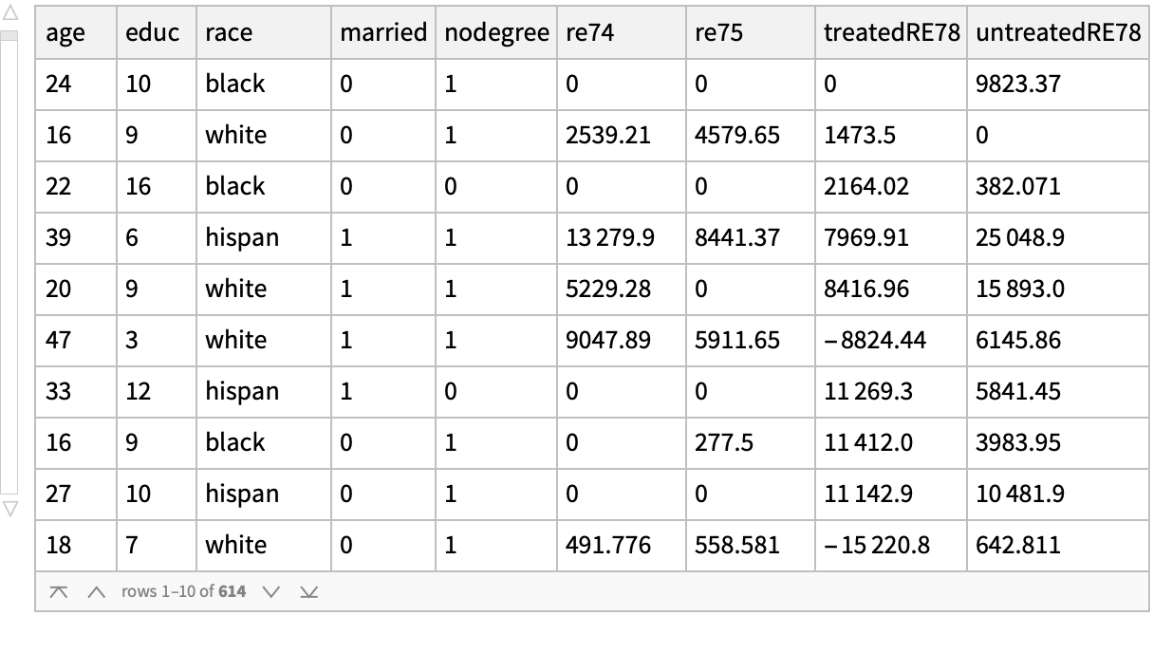Viewport: 1150px width, 646px height.
Task: Click the "untreatedRE78" column header
Action: 1057,33
